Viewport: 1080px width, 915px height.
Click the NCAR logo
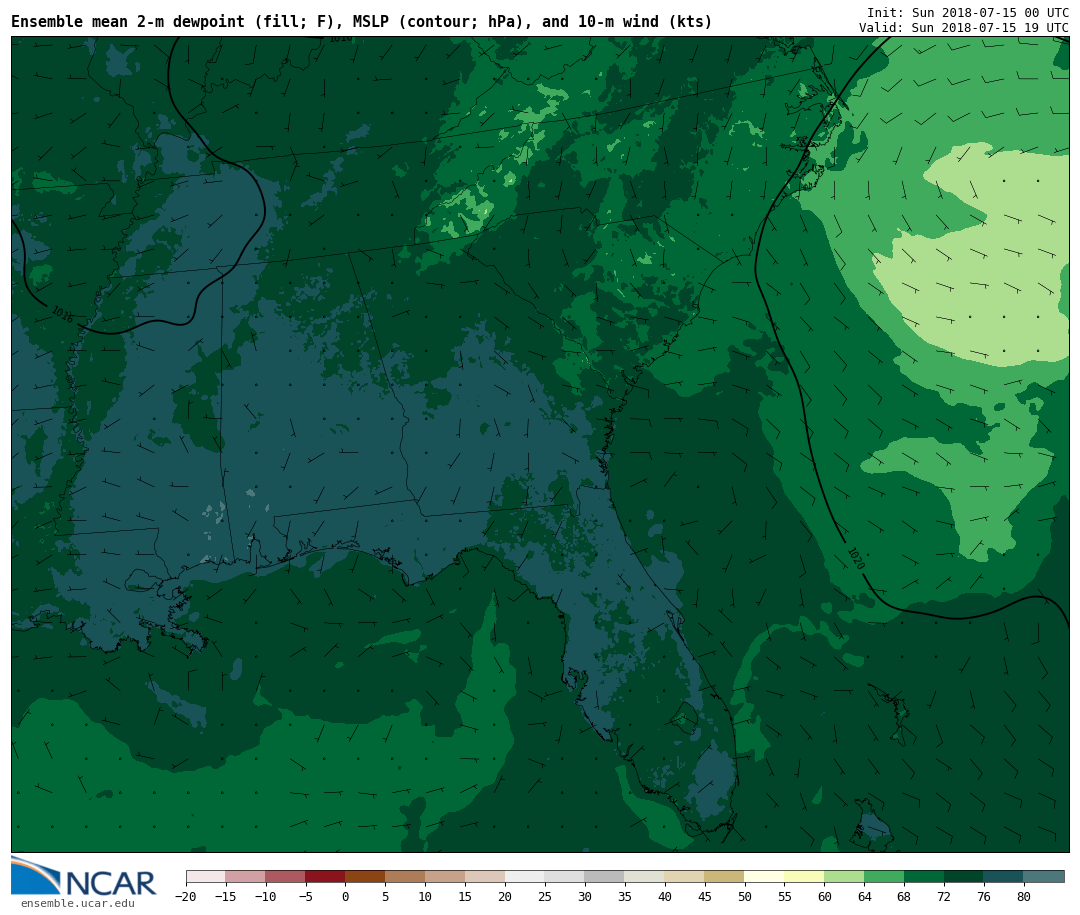pyautogui.click(x=84, y=877)
